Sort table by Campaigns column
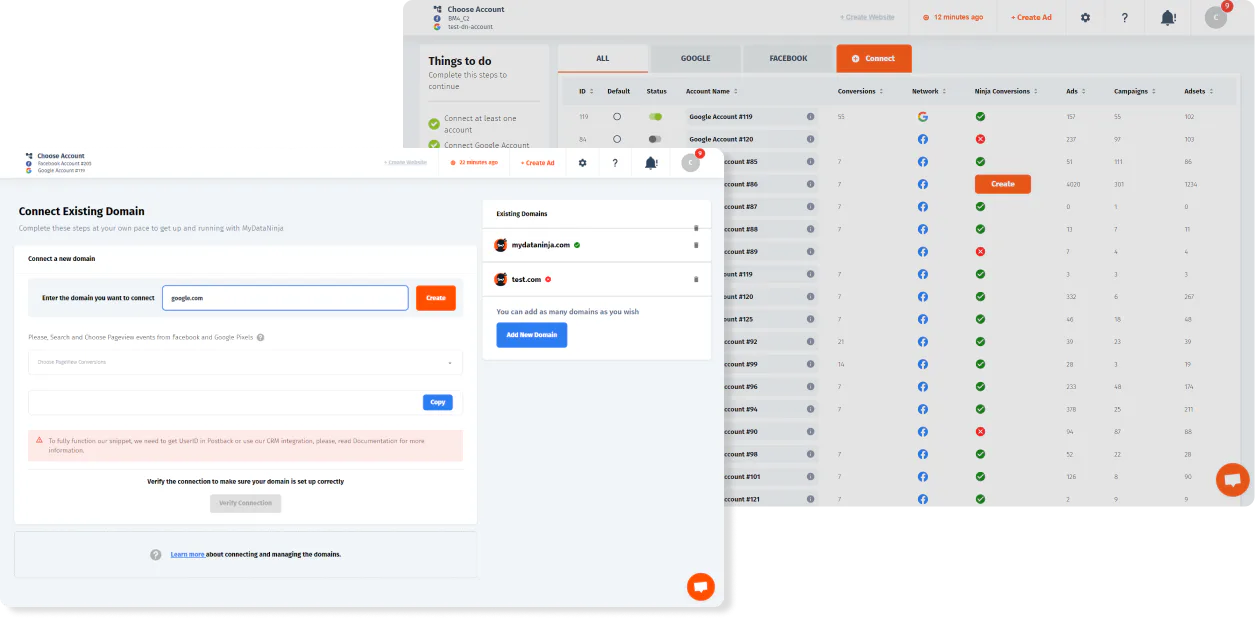 pyautogui.click(x=1135, y=91)
